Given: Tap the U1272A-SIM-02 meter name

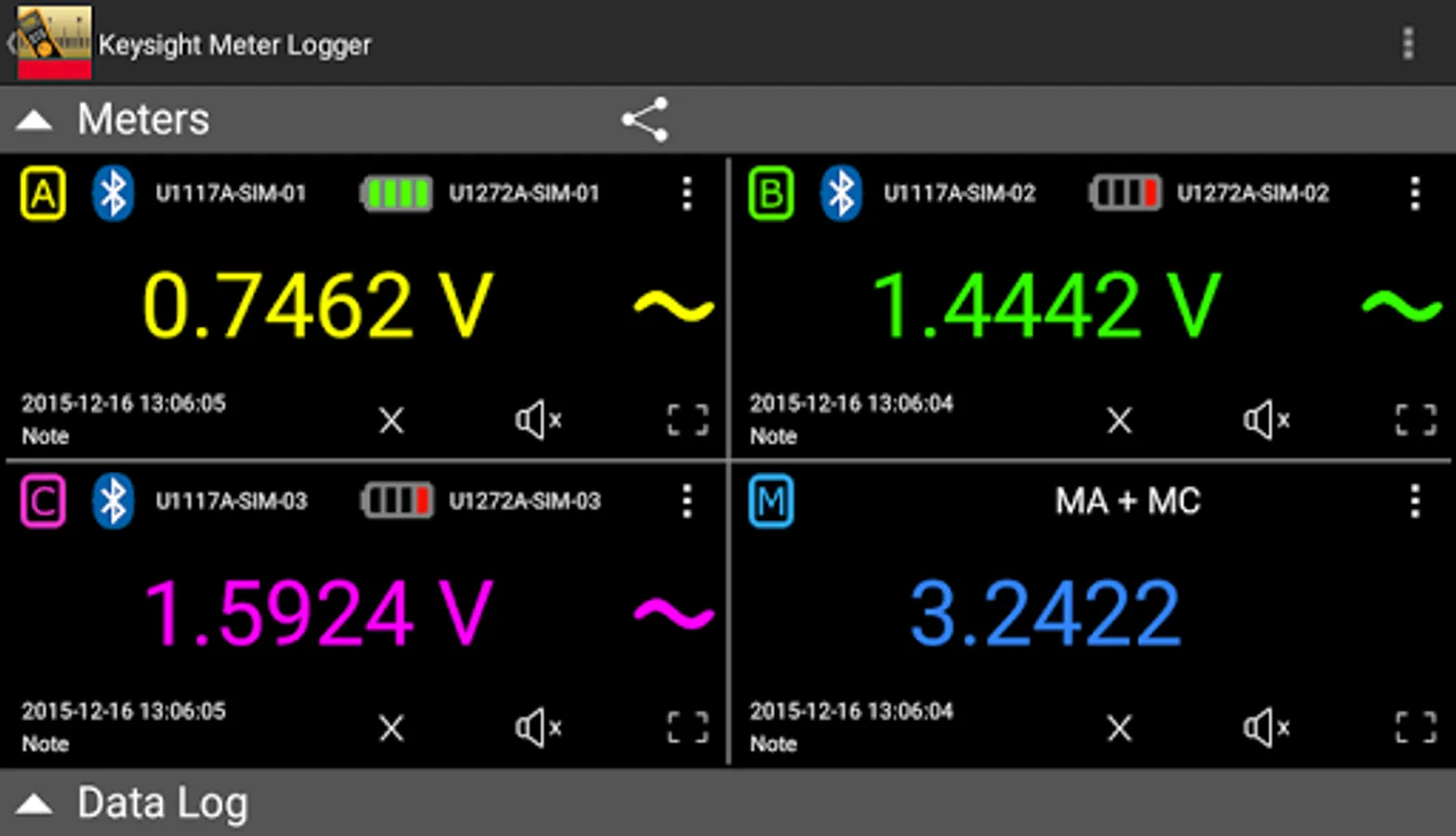Looking at the screenshot, I should (1253, 193).
